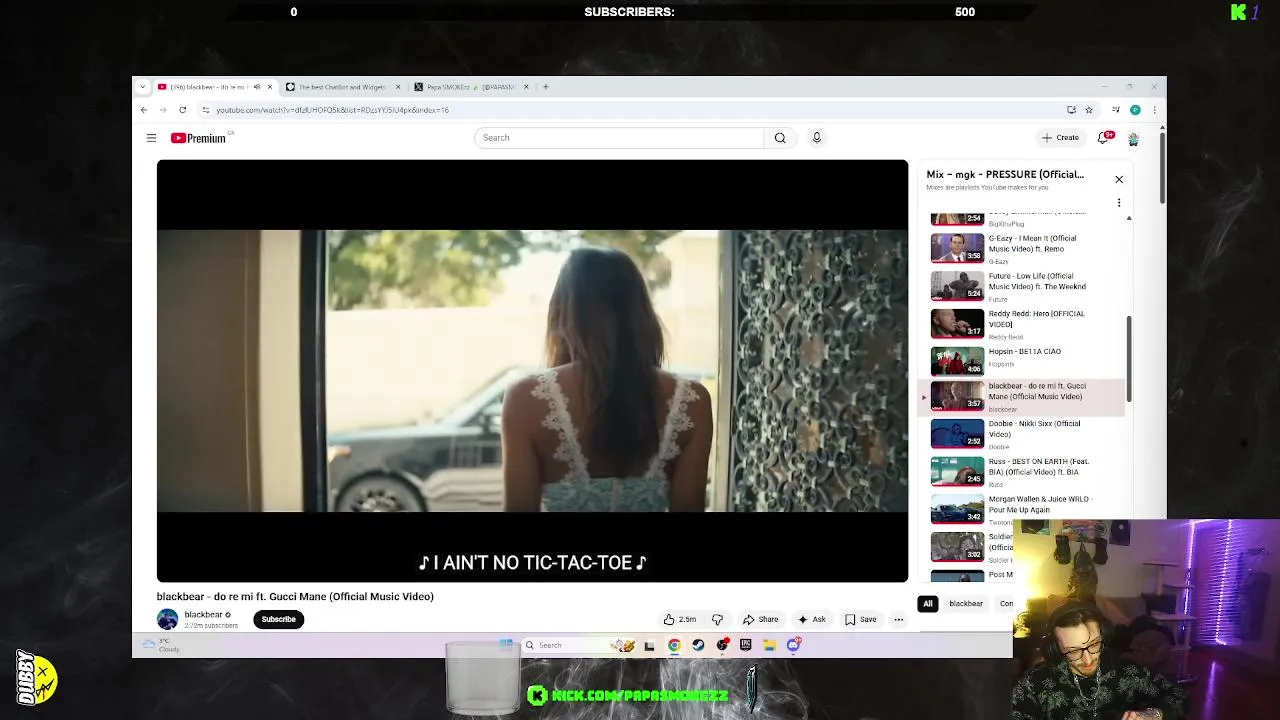Go back in browser history
The image size is (1280, 720).
144,110
